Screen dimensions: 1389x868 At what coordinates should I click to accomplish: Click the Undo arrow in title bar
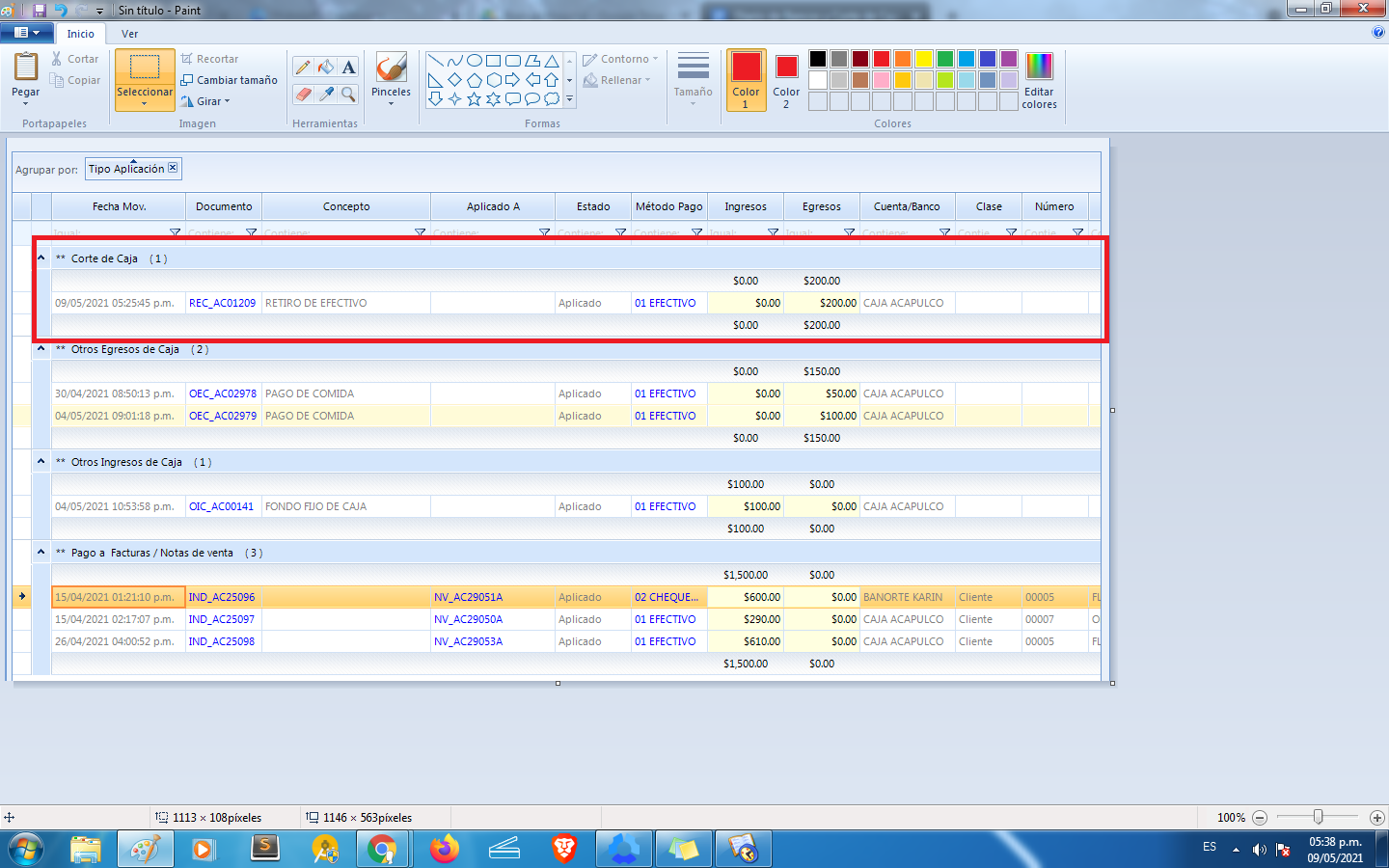point(60,10)
